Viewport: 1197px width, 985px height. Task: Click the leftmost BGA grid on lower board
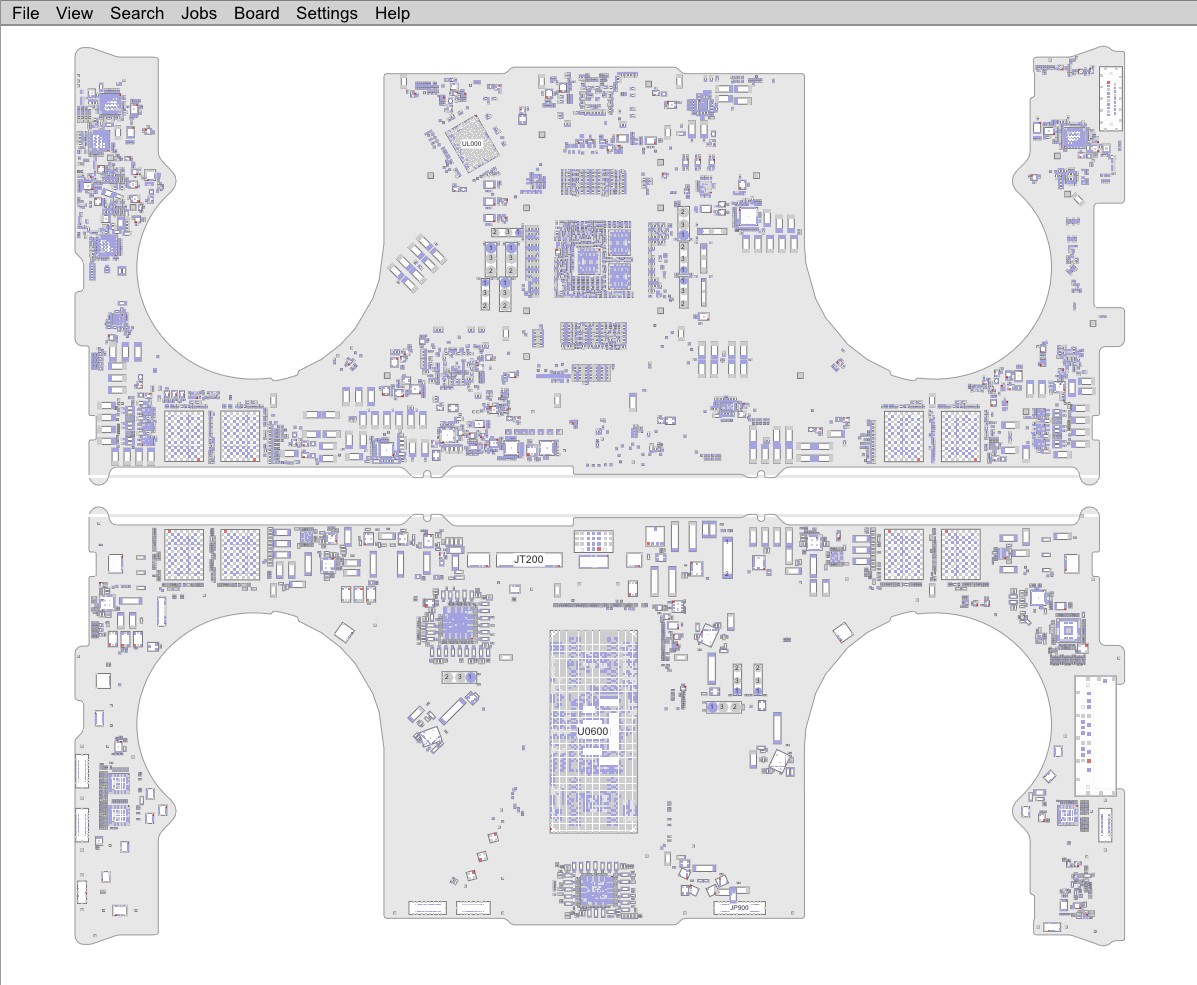tap(184, 551)
